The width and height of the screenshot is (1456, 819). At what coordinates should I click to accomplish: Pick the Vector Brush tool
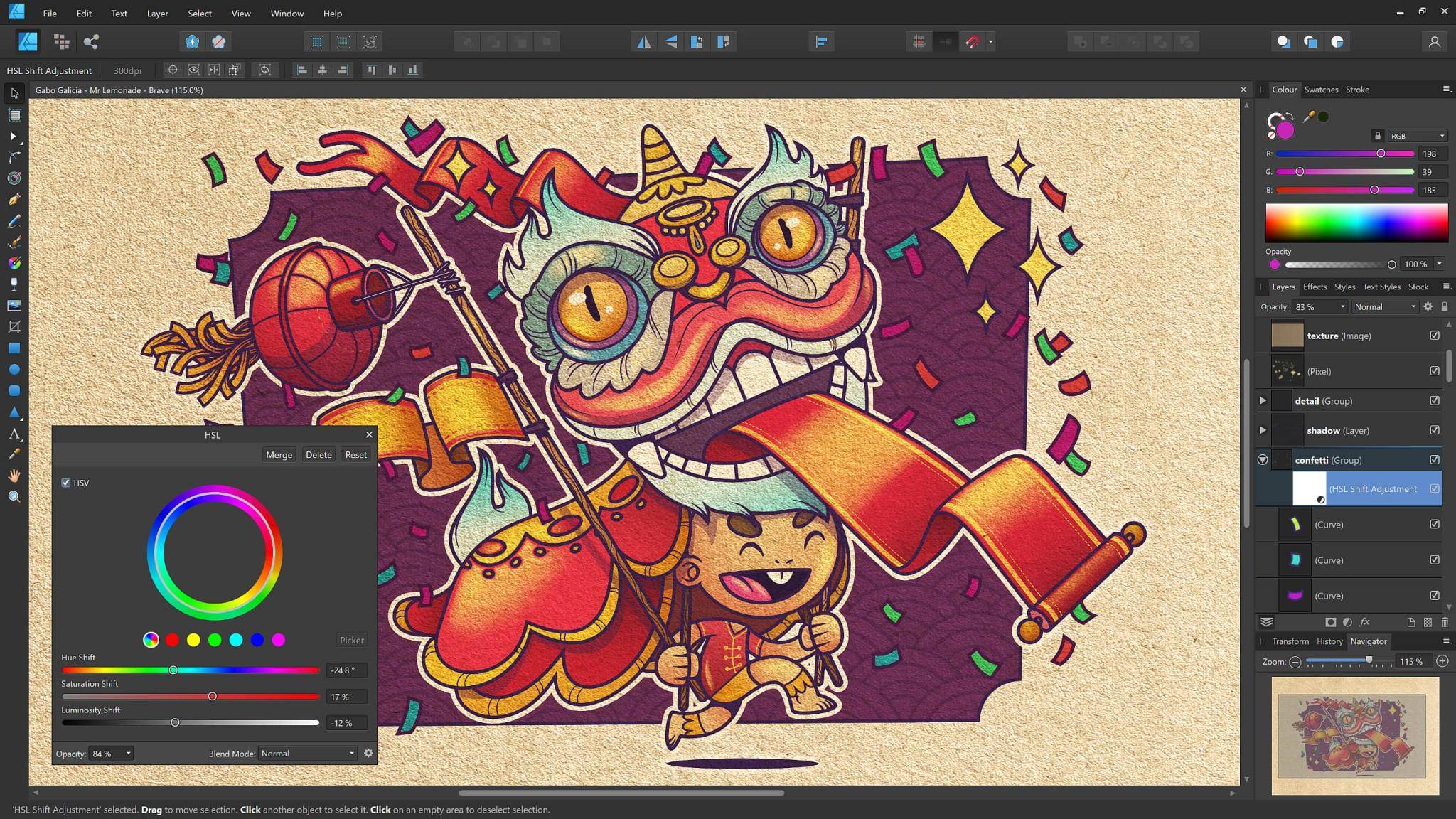tap(14, 240)
